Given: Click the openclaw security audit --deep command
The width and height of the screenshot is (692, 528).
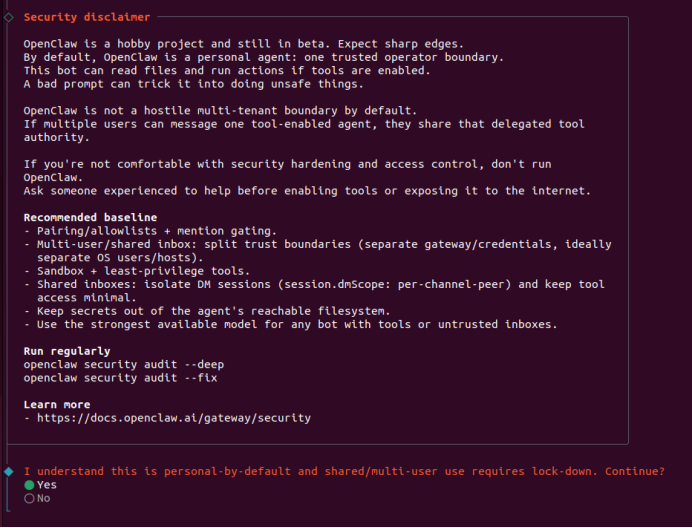Looking at the screenshot, I should [124, 365].
